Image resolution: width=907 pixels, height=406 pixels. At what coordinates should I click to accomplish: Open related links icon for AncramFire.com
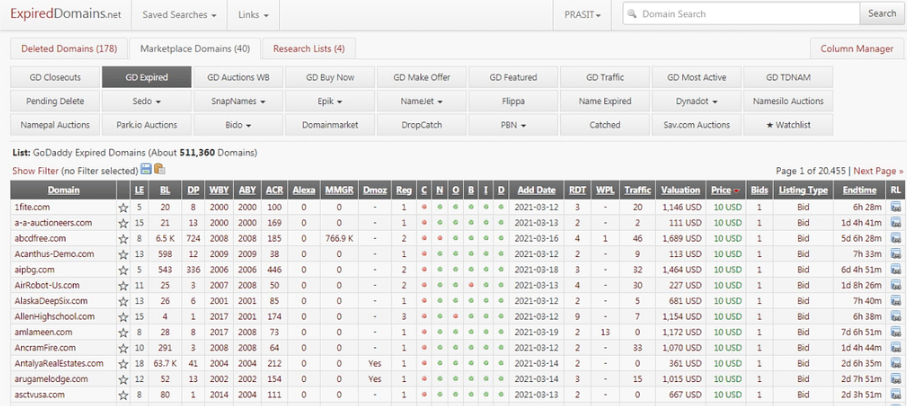pyautogui.click(x=896, y=348)
